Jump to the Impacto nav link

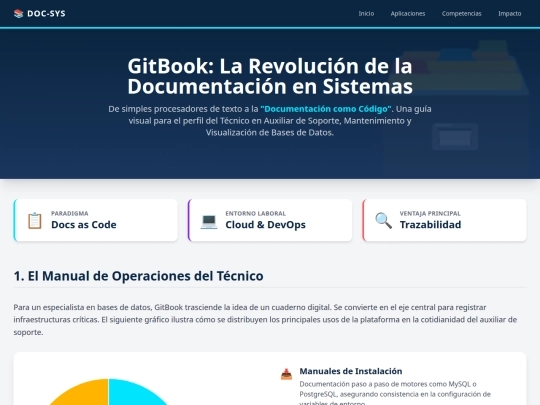point(510,13)
